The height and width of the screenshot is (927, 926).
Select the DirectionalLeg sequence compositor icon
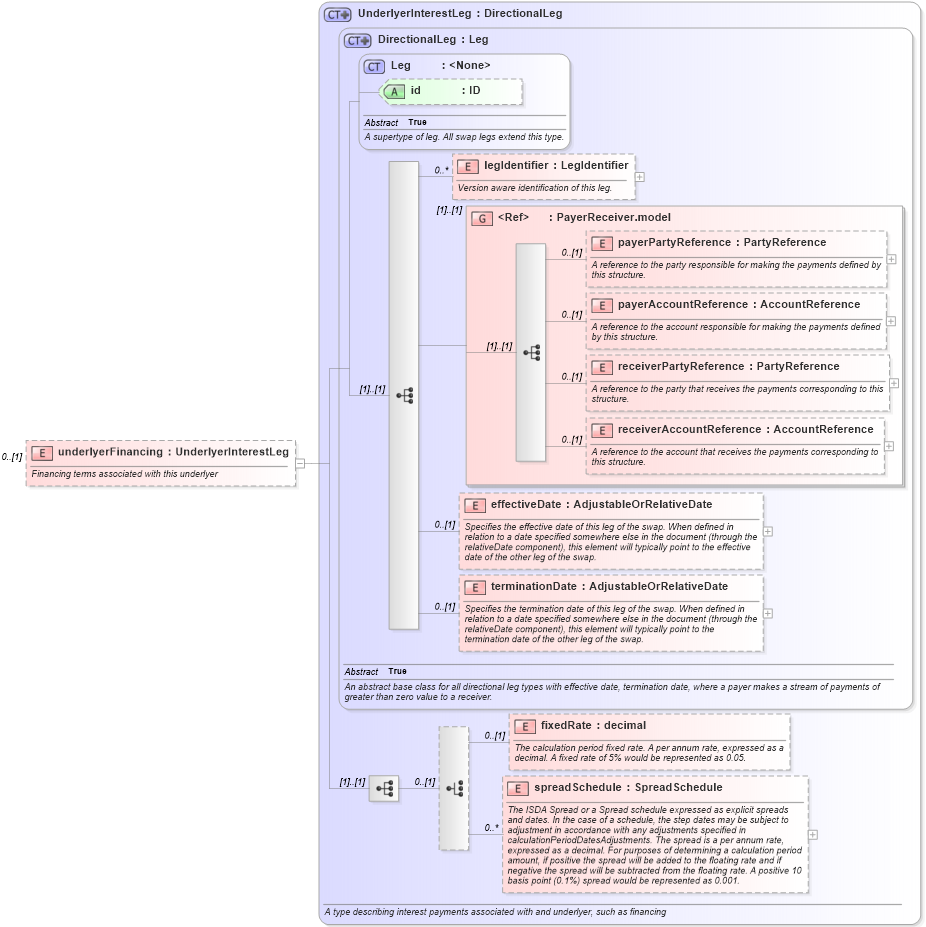click(x=404, y=396)
